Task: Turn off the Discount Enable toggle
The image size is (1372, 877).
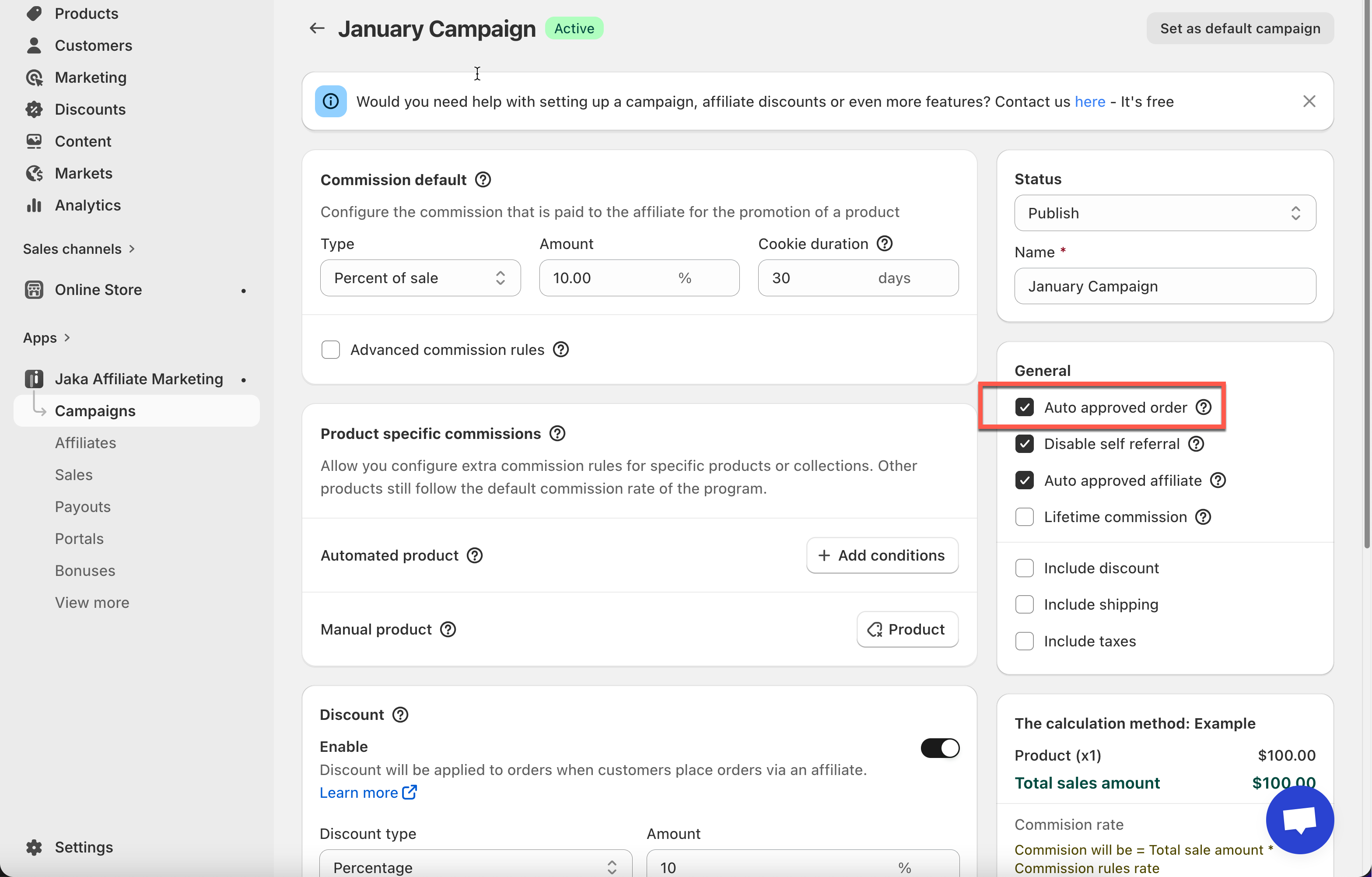Action: [940, 748]
